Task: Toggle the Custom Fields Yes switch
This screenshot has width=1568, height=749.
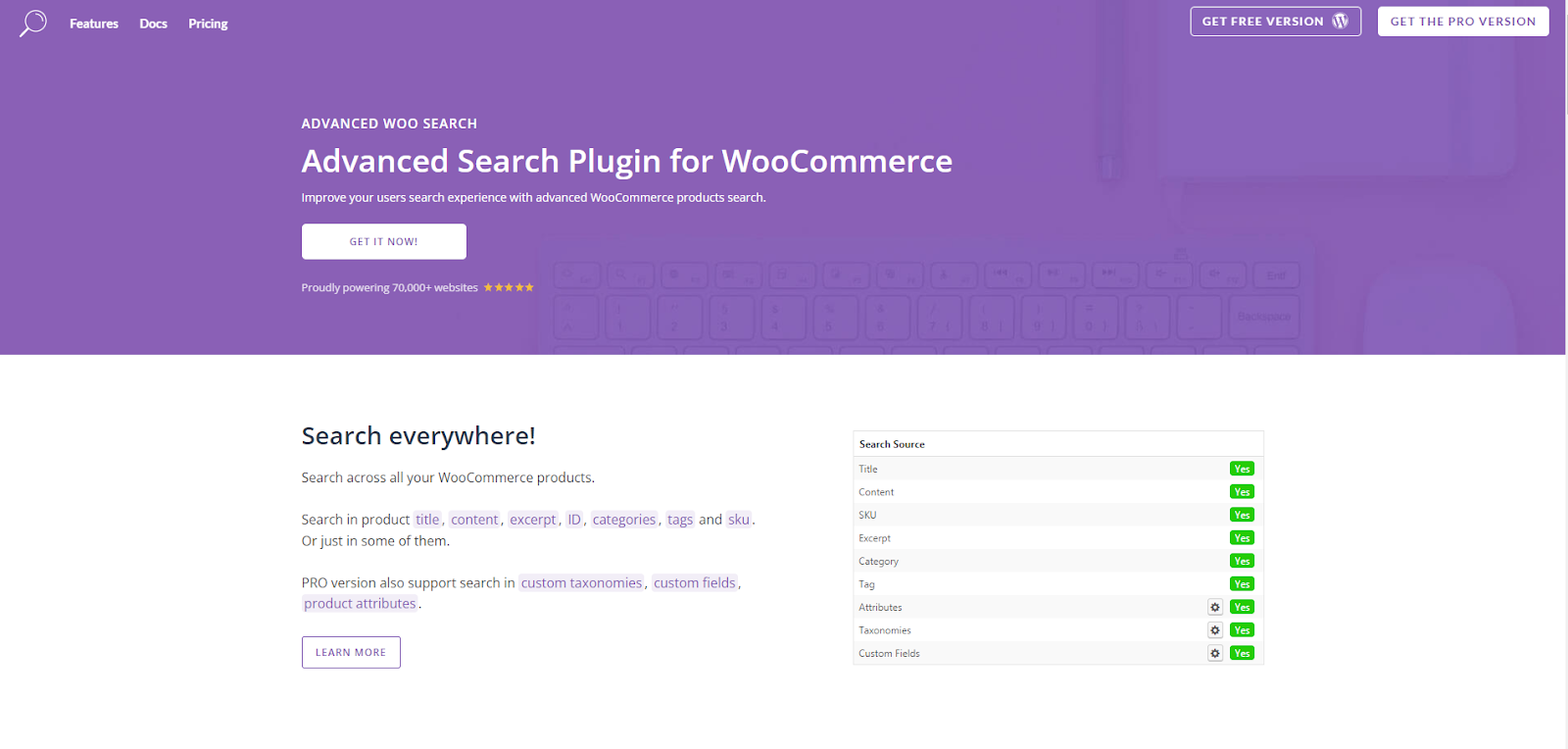Action: point(1242,653)
